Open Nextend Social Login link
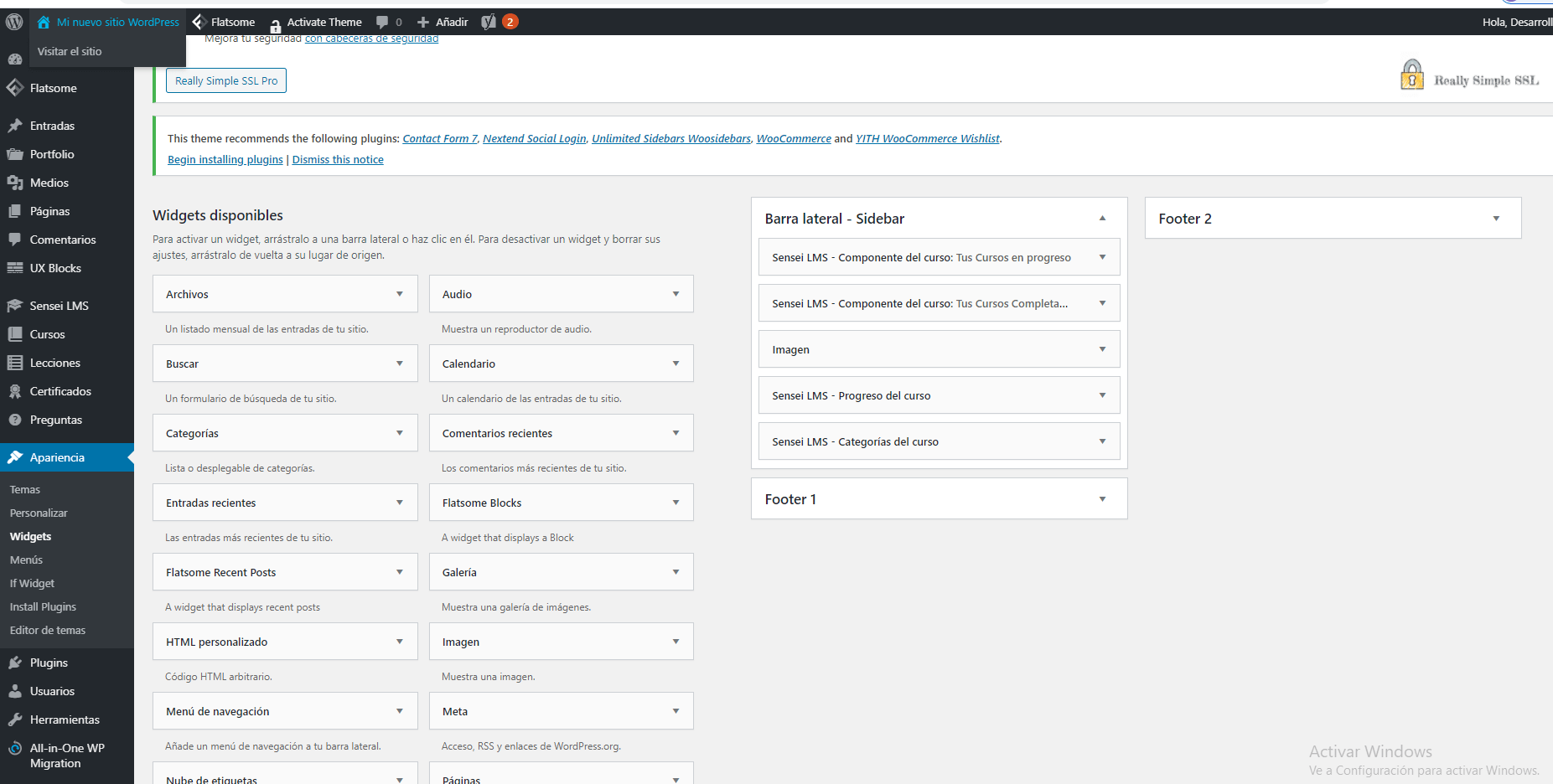Viewport: 1553px width, 784px height. point(535,139)
